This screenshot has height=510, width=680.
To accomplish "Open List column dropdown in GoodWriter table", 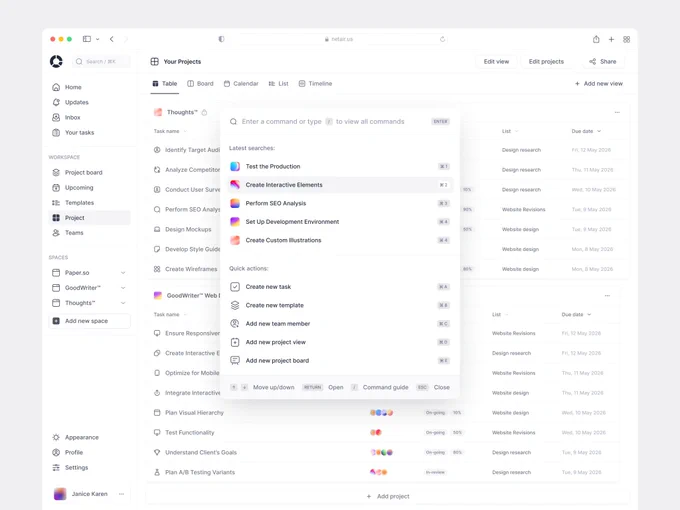I will click(x=507, y=314).
